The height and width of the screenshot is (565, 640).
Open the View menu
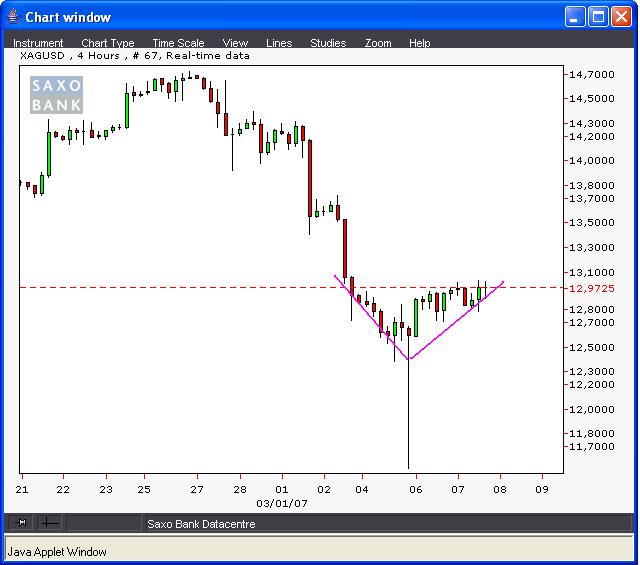(235, 43)
